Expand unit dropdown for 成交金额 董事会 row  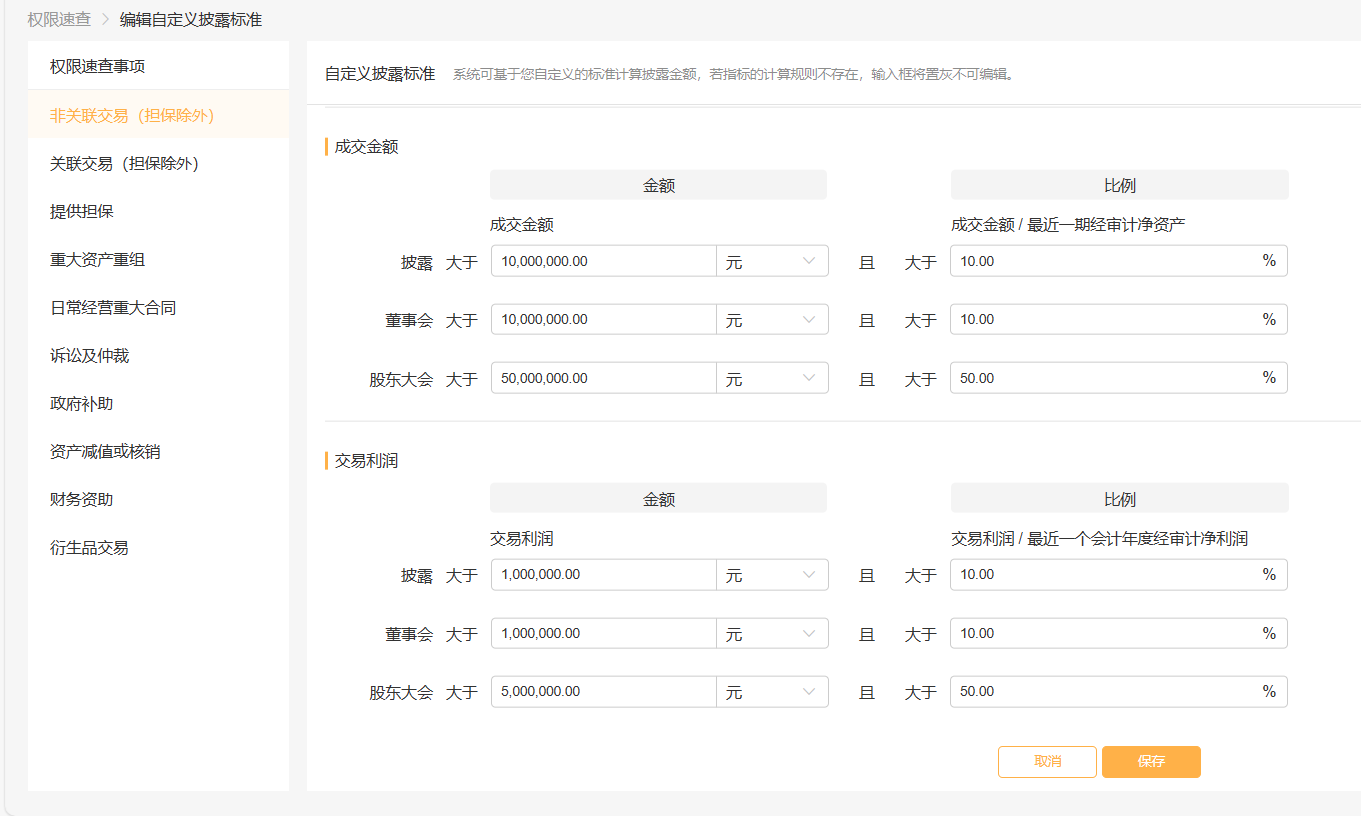pos(772,320)
